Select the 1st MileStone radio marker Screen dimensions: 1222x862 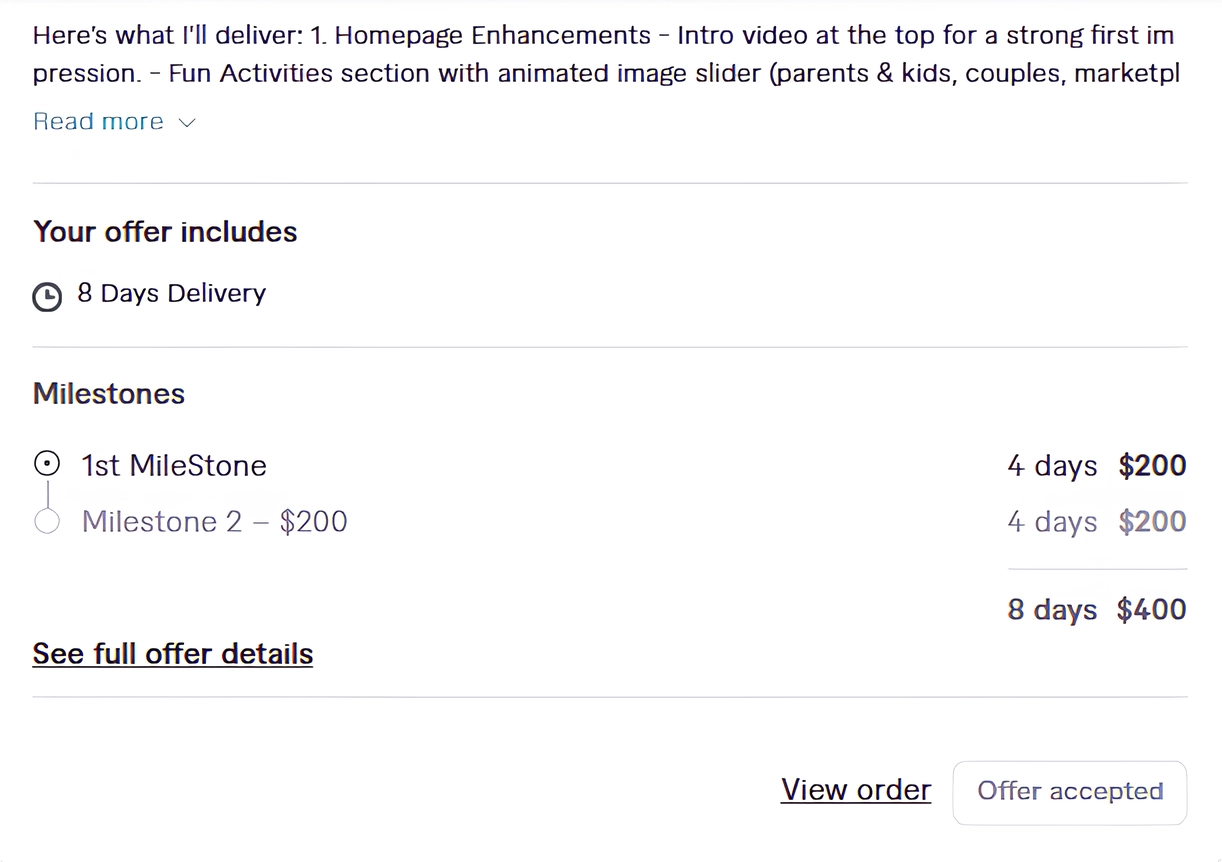[46, 464]
